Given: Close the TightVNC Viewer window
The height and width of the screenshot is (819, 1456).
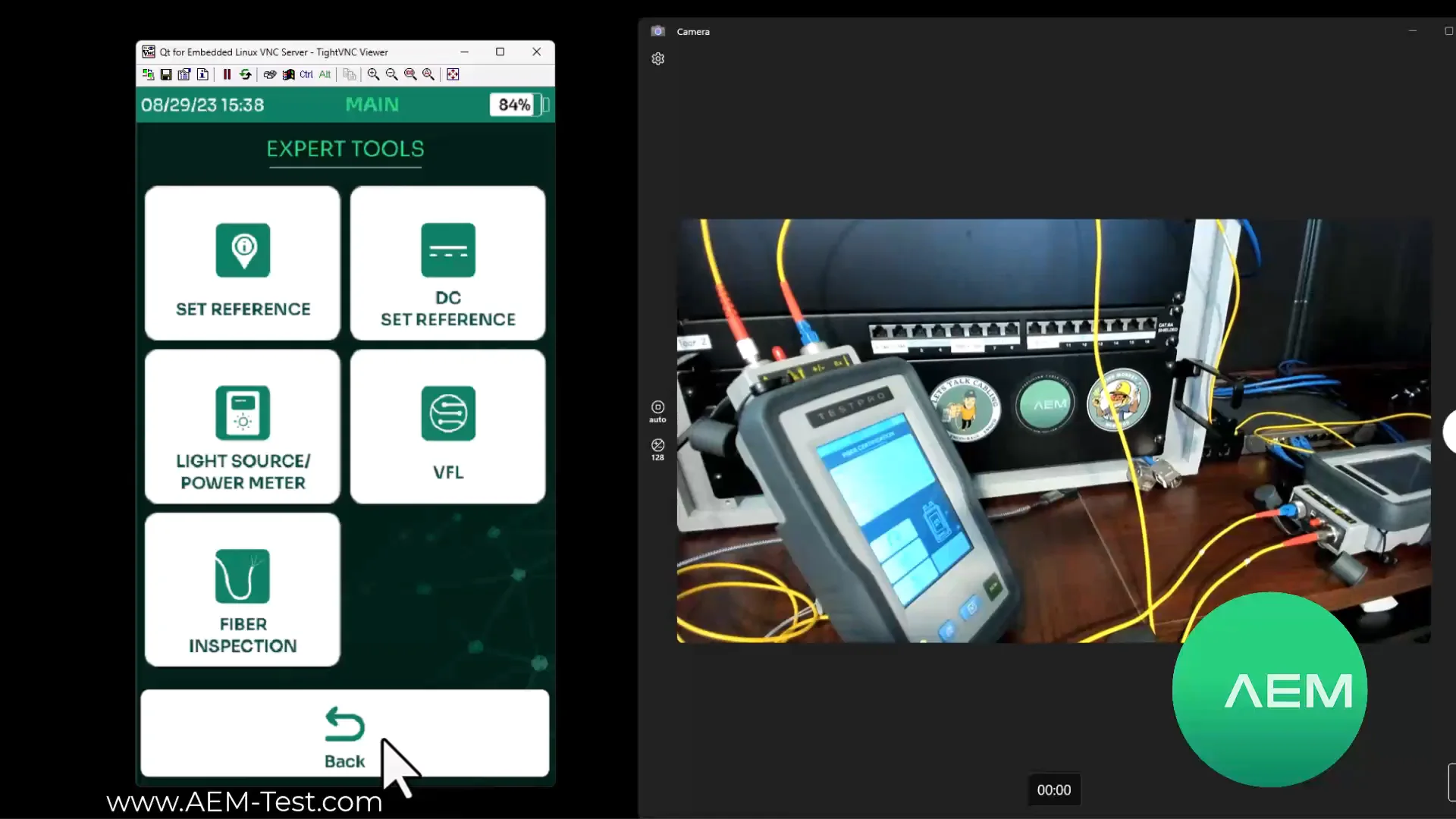Looking at the screenshot, I should [537, 52].
